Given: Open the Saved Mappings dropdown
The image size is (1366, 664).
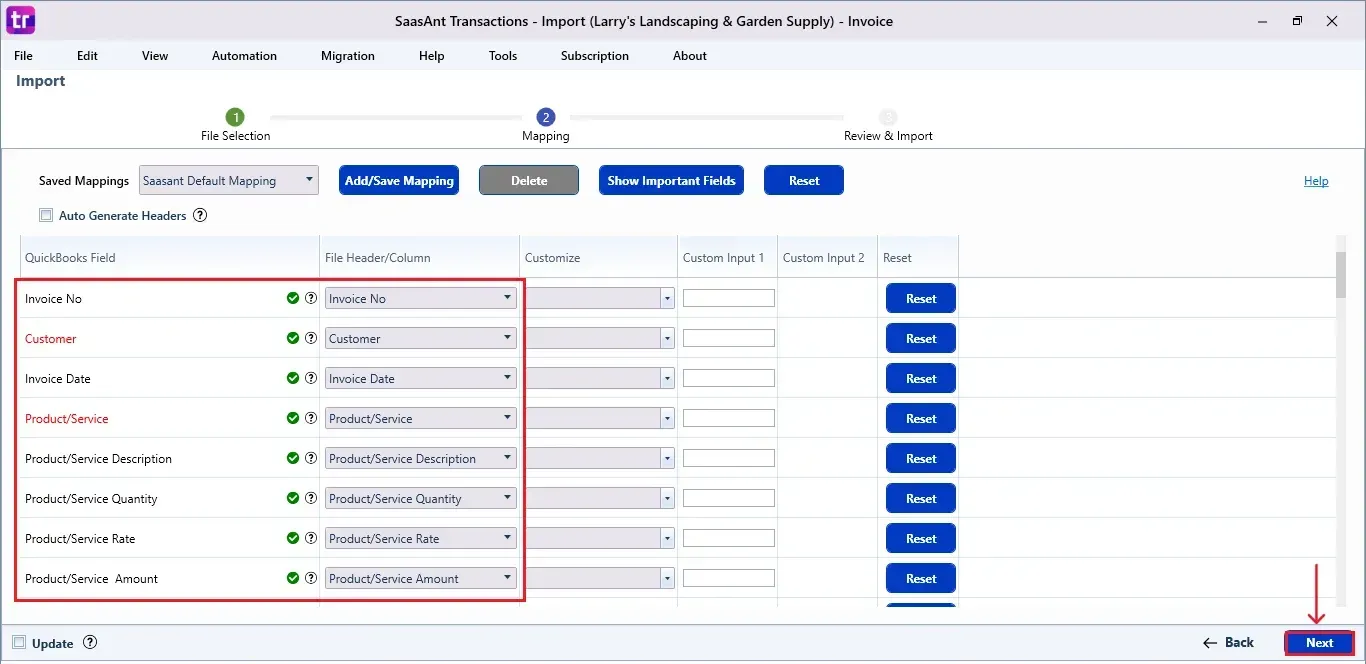Looking at the screenshot, I should pyautogui.click(x=228, y=181).
